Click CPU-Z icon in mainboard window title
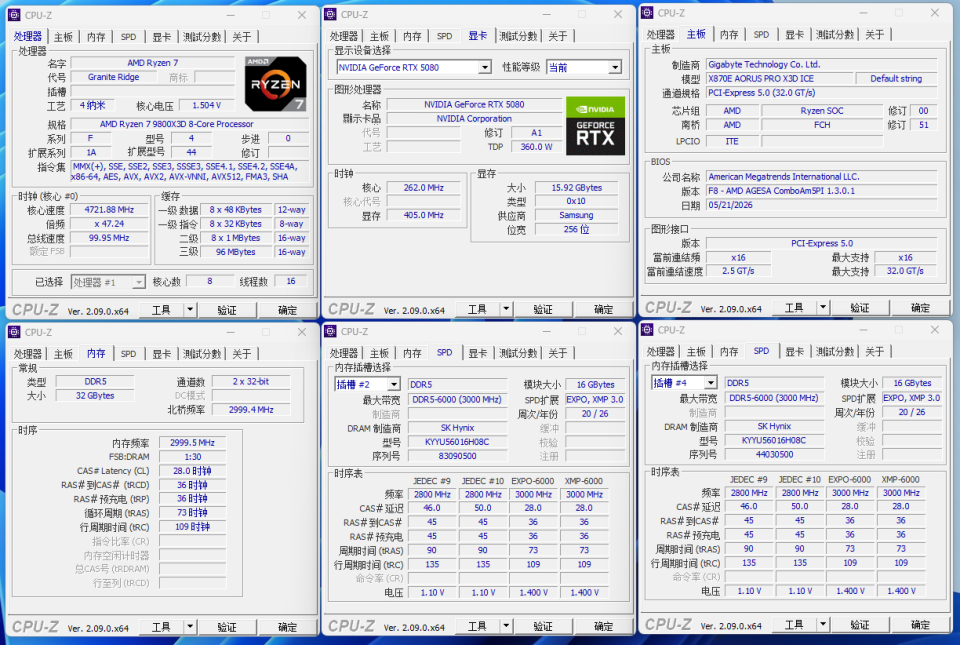Image resolution: width=960 pixels, height=645 pixels. point(647,13)
